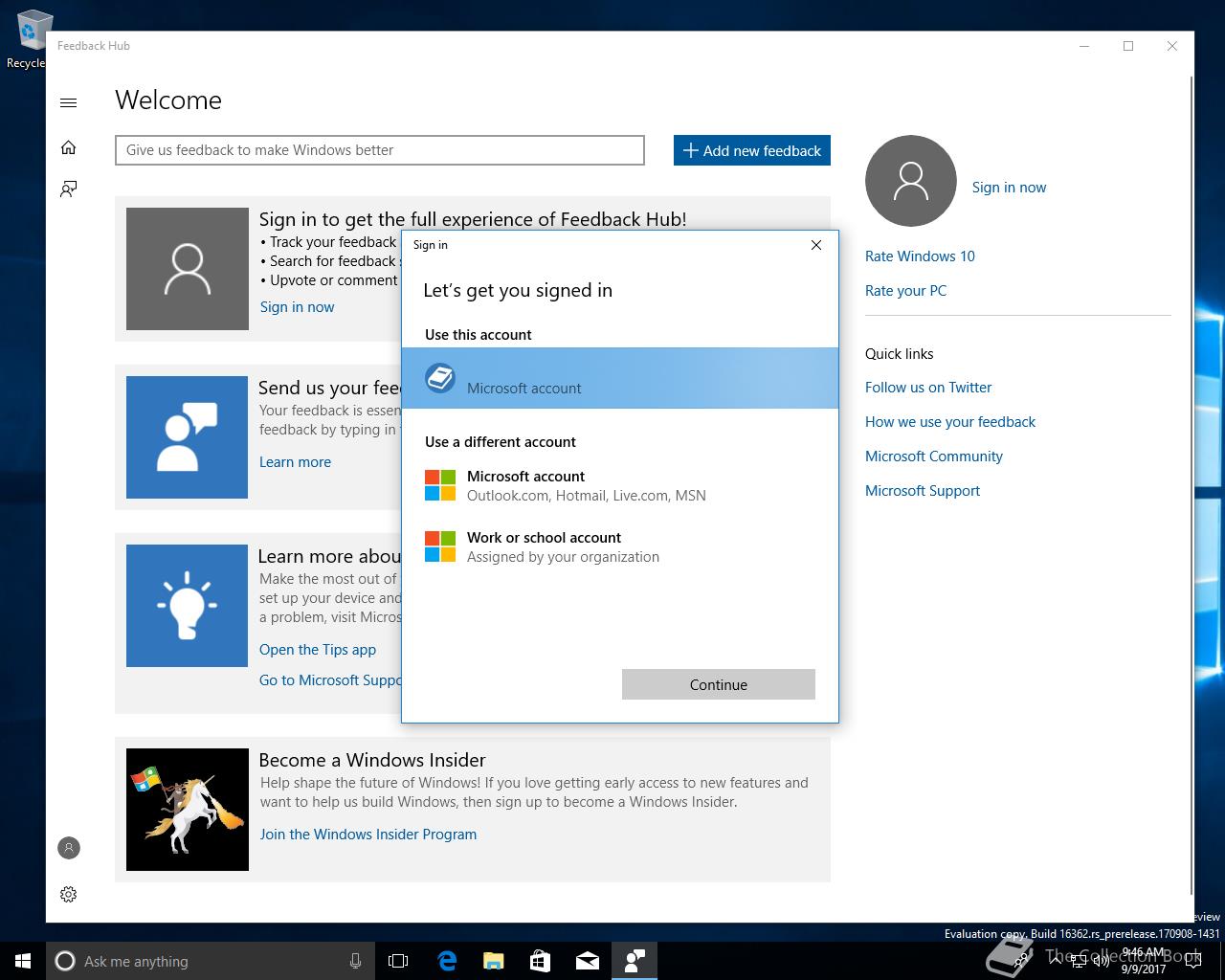Open Feedback Hub settings gear
This screenshot has height=980, width=1225.
click(x=68, y=894)
